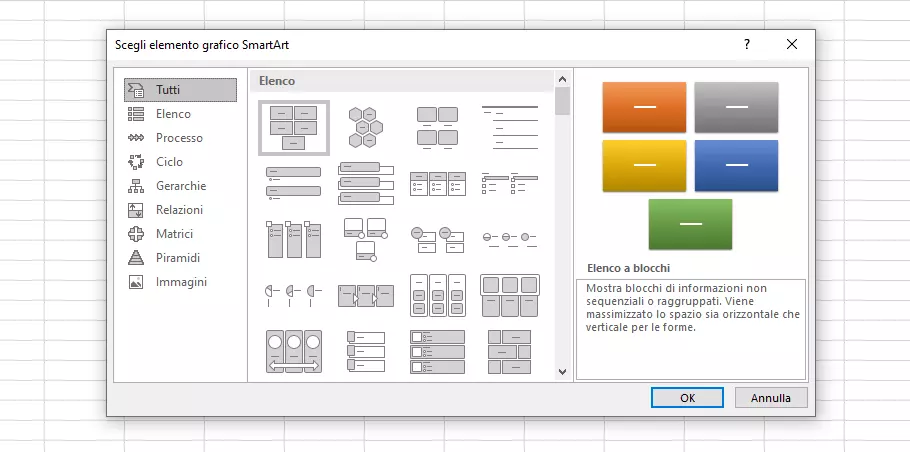The height and width of the screenshot is (452, 910).
Task: Select the Lined List layout thumbnail
Action: [510, 128]
